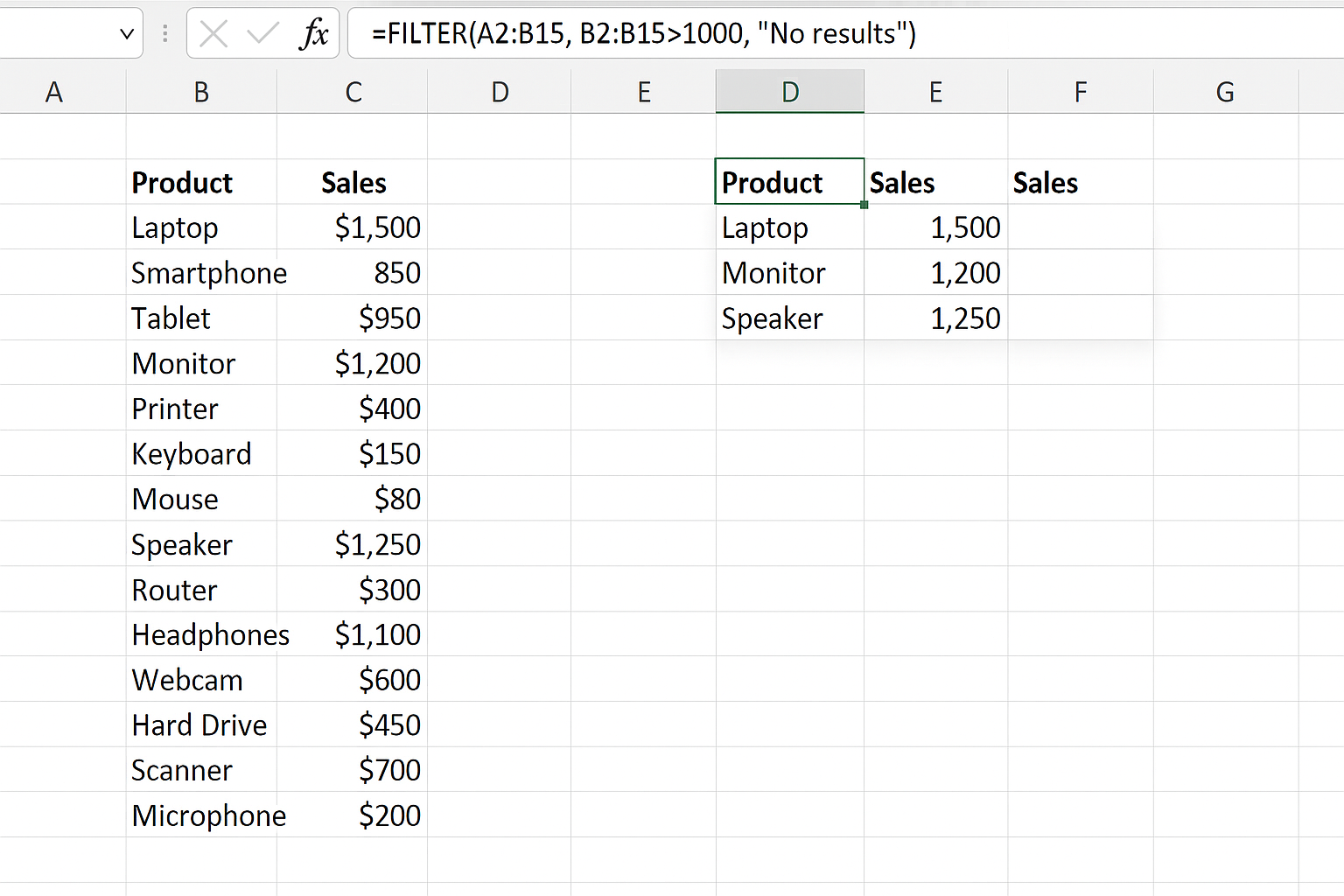Select the Hard Drive cell
The image size is (1344, 896).
[x=201, y=725]
